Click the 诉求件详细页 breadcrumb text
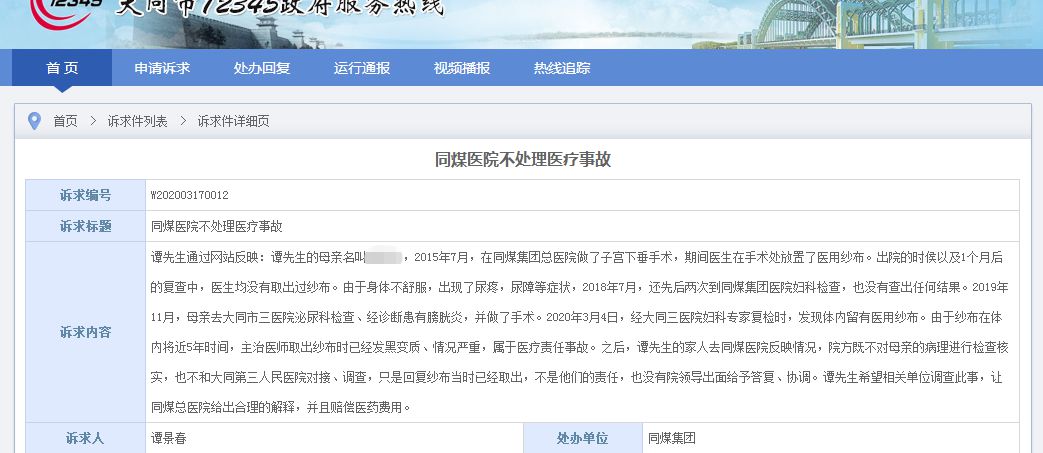Screen dimensions: 1043x453 coord(233,121)
